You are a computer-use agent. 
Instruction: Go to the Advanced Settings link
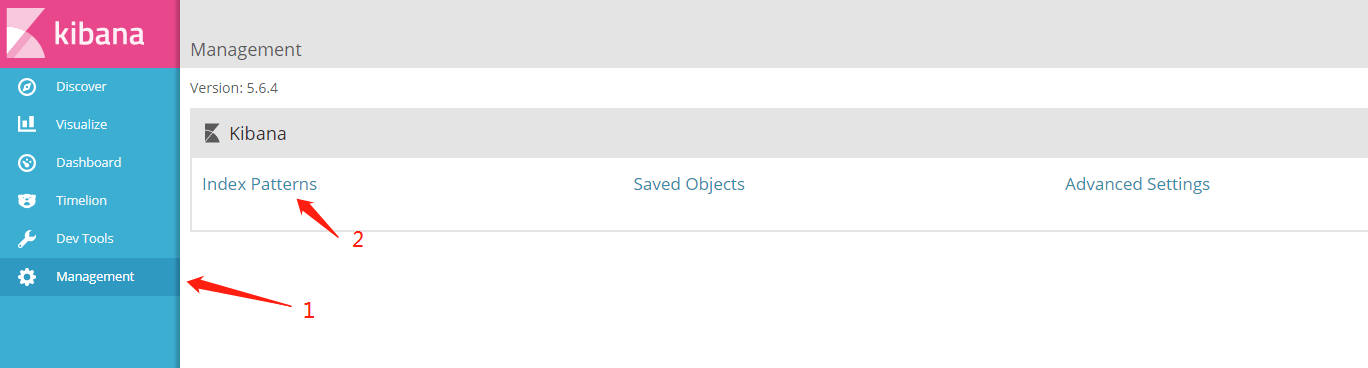[1138, 184]
